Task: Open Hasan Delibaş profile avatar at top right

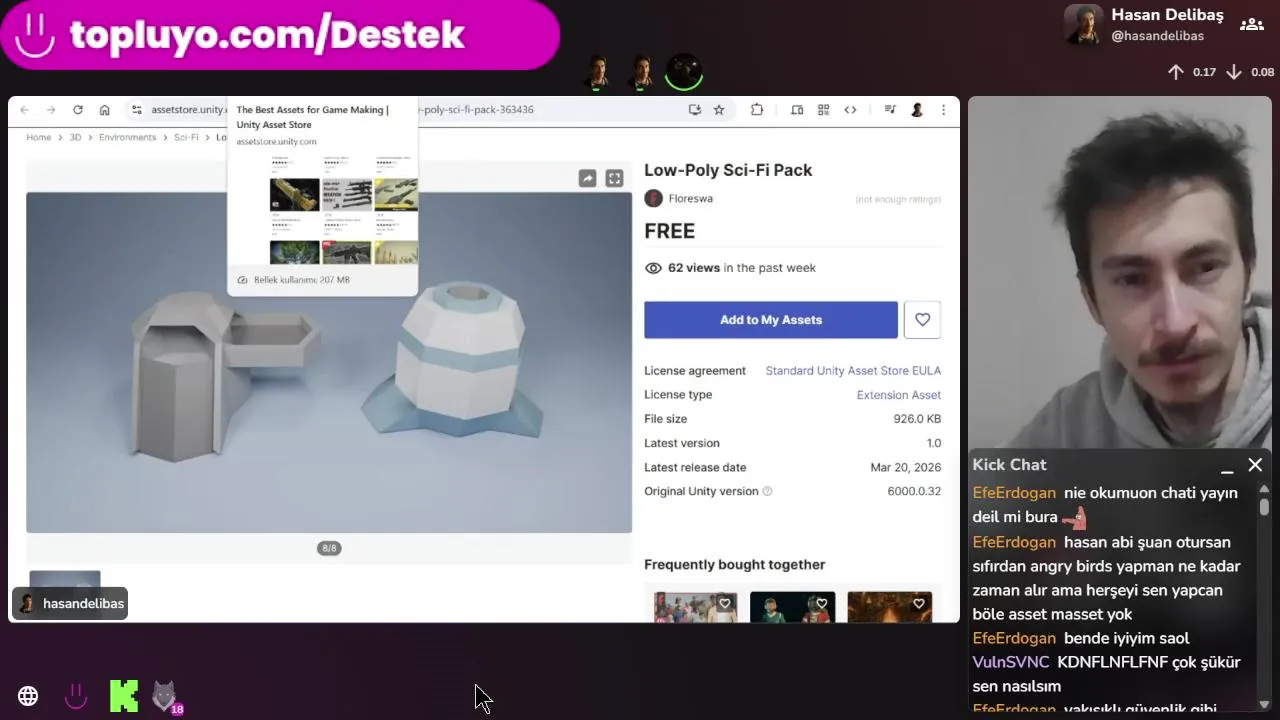Action: click(1083, 25)
